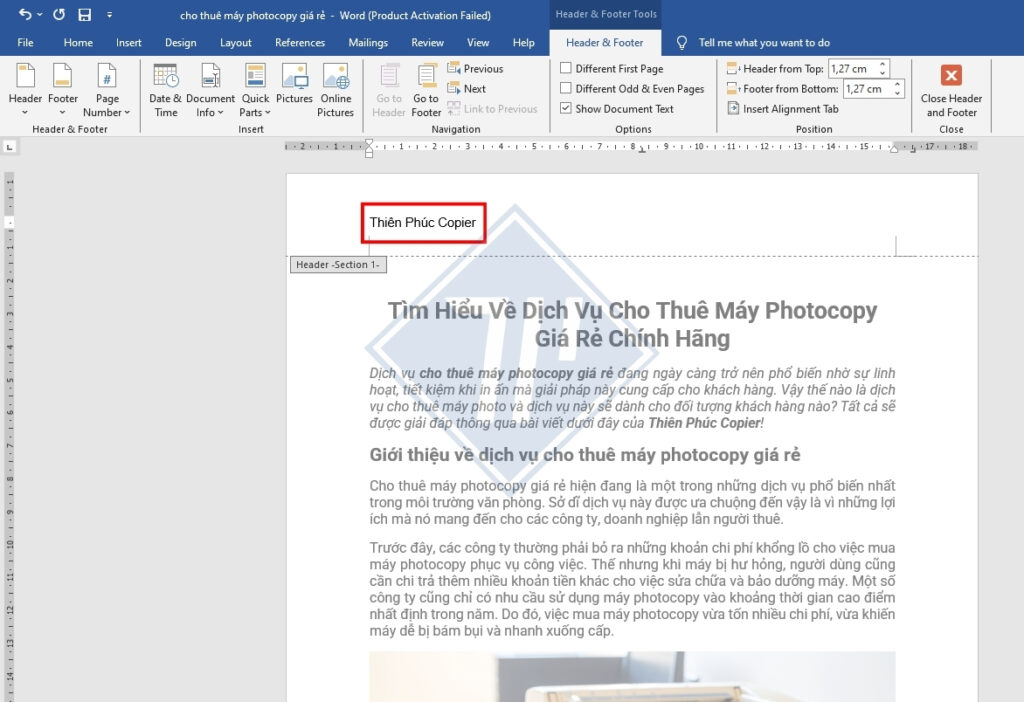Open the Mailings tab

pyautogui.click(x=368, y=42)
